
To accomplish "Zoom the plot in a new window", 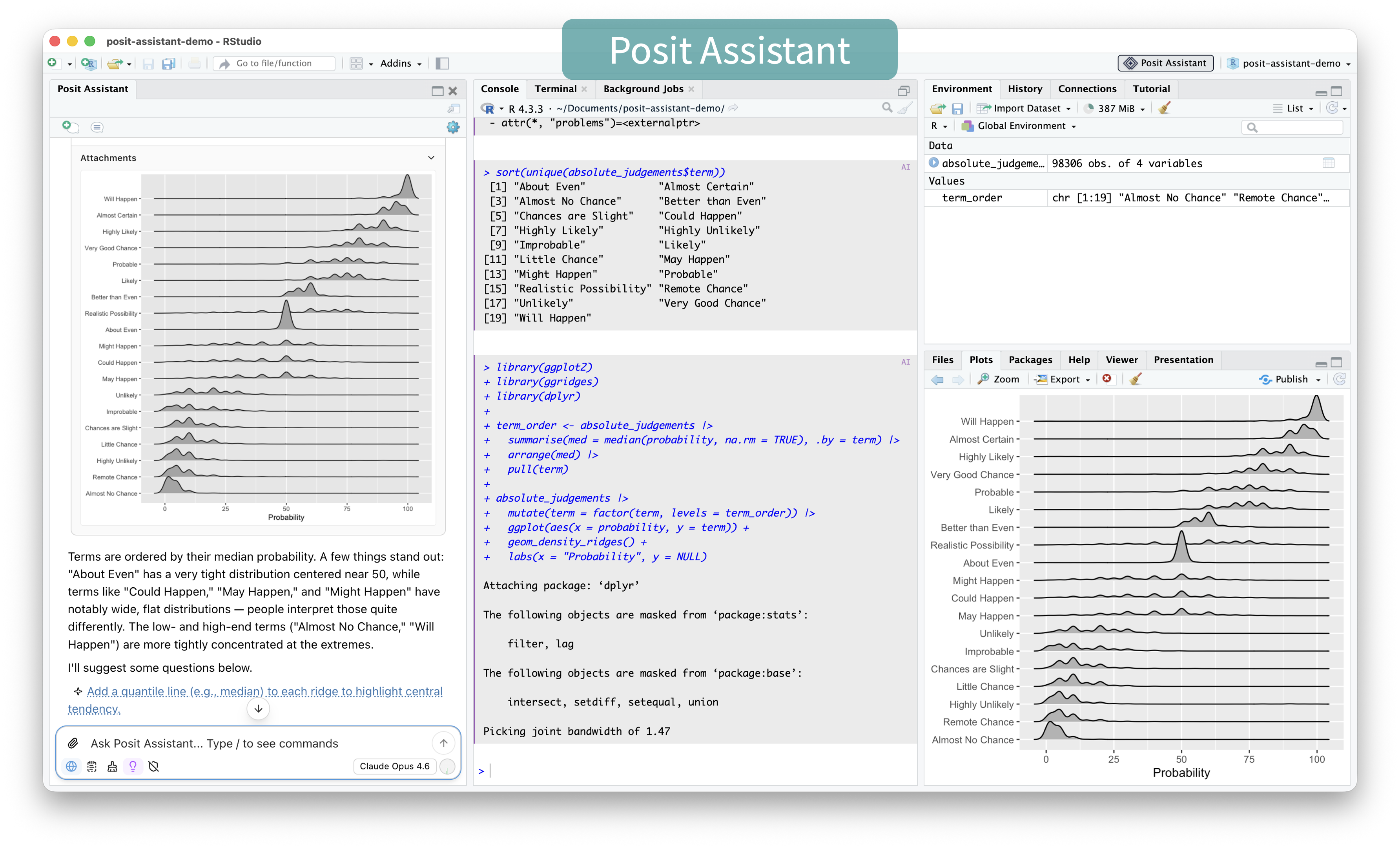I will pyautogui.click(x=998, y=379).
